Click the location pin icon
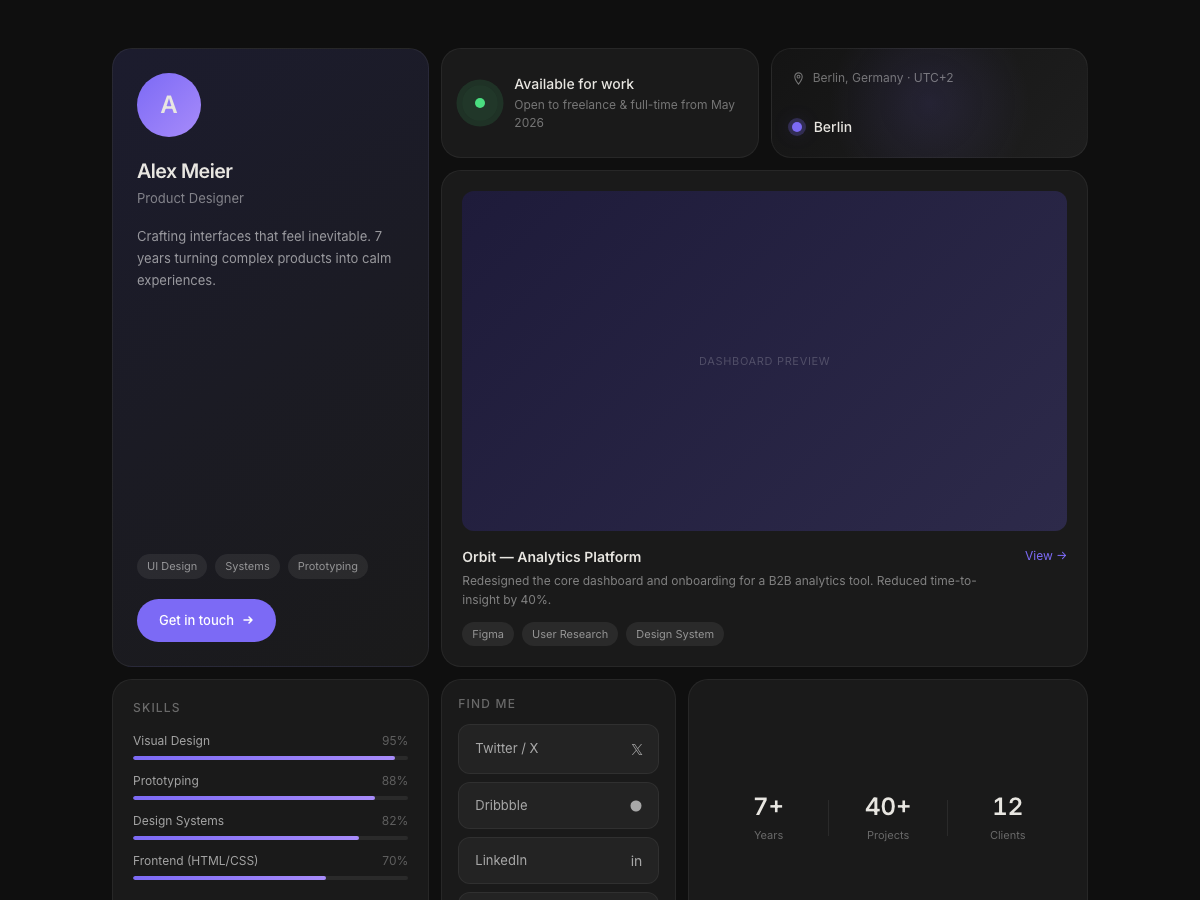 pos(798,78)
